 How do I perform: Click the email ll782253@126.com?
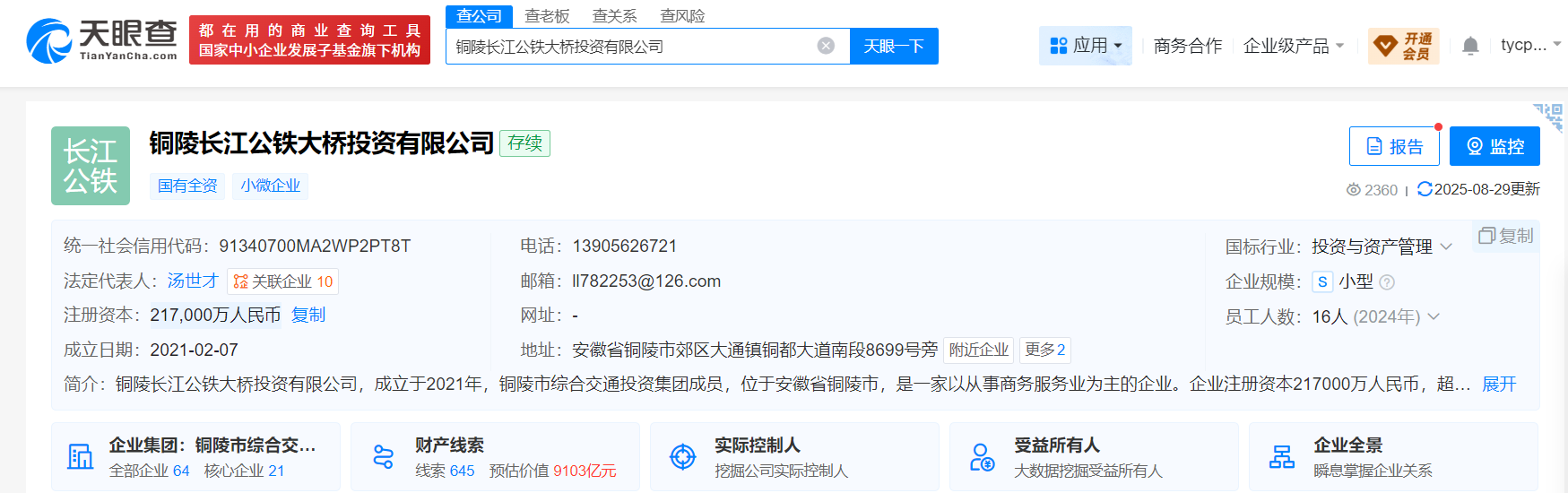[646, 281]
